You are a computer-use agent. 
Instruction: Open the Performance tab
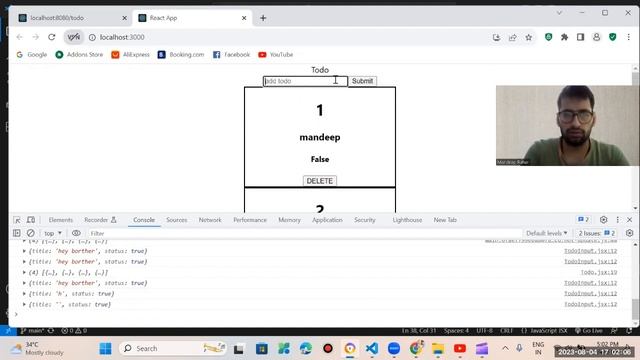tap(250, 220)
